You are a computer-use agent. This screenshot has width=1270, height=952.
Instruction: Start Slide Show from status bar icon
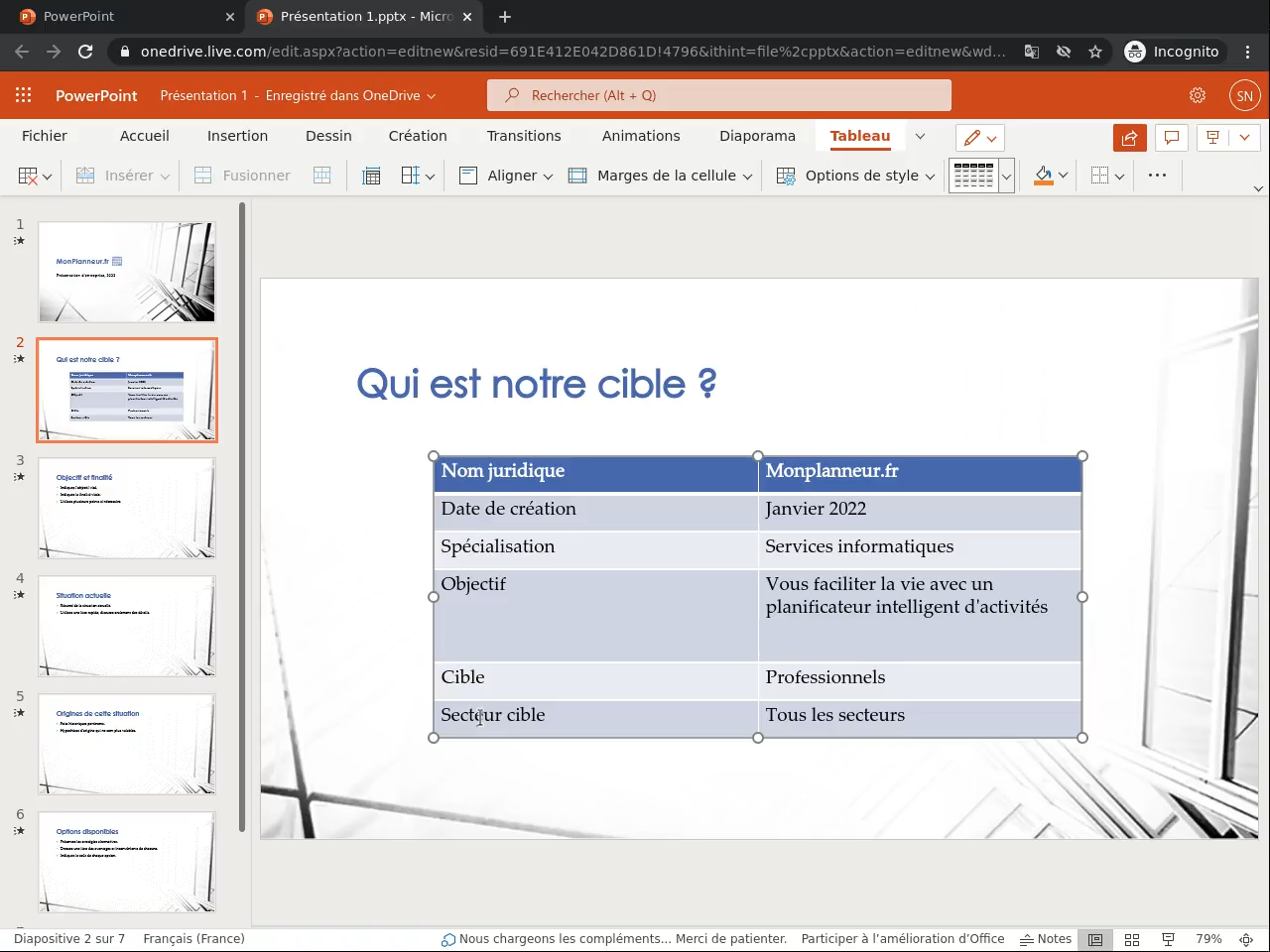pyautogui.click(x=1169, y=939)
